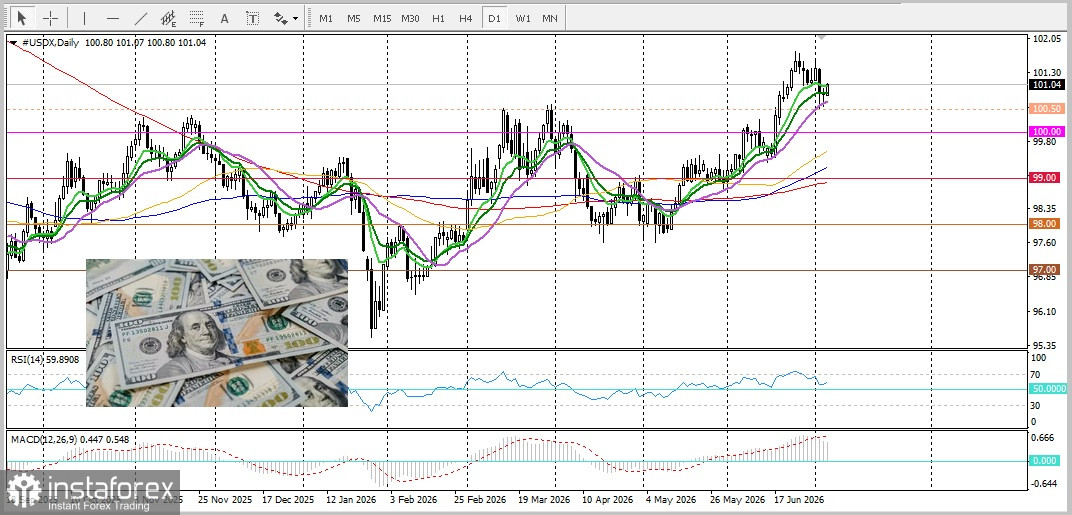1072x515 pixels.
Task: Switch chart to H4 timeframe
Action: click(x=466, y=18)
